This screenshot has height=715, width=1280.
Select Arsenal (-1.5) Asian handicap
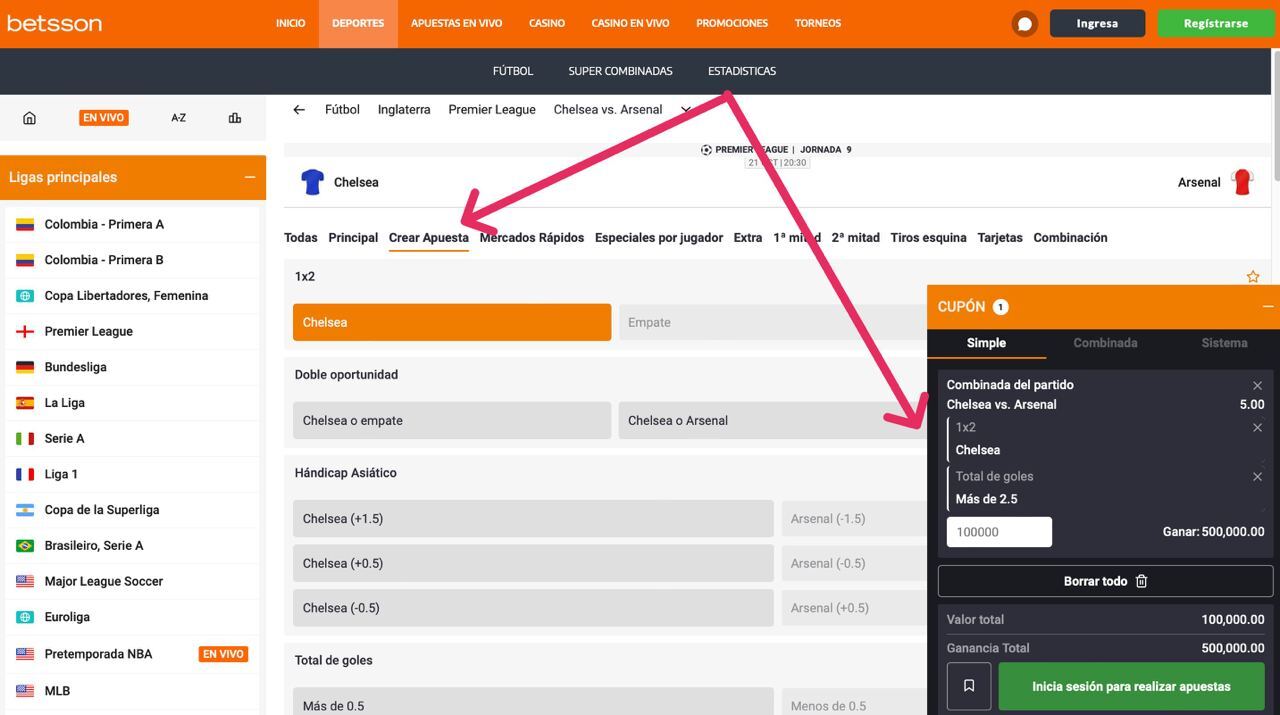click(854, 518)
